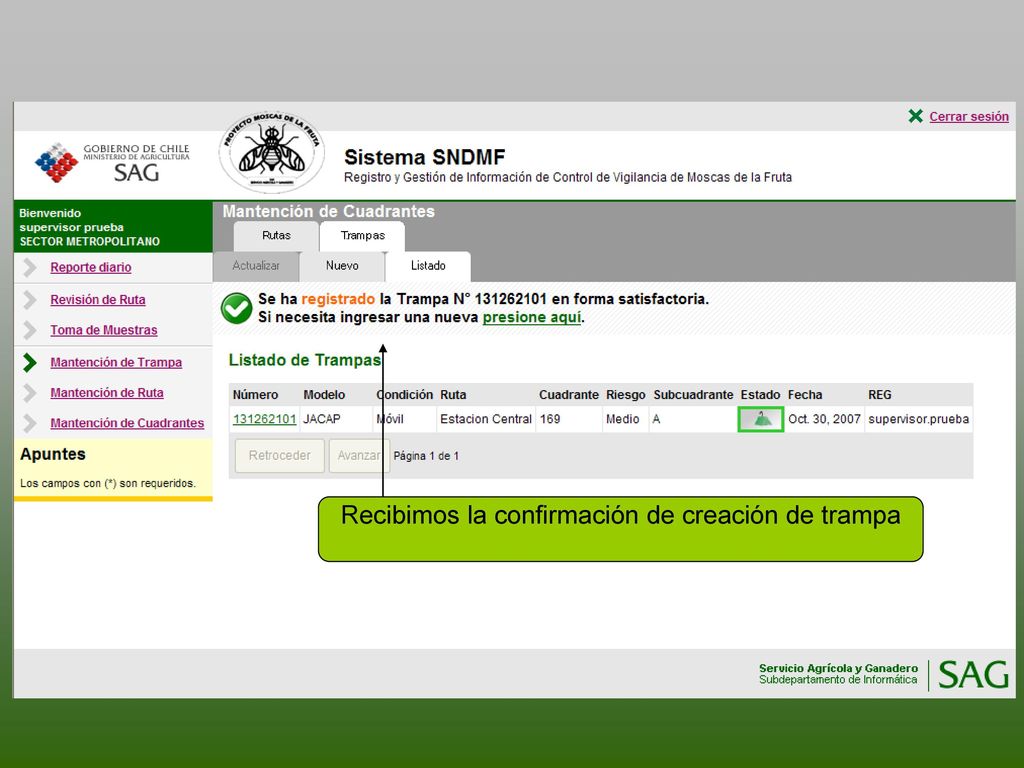Click the green arrow beside Mantención de Trampa

pos(29,362)
